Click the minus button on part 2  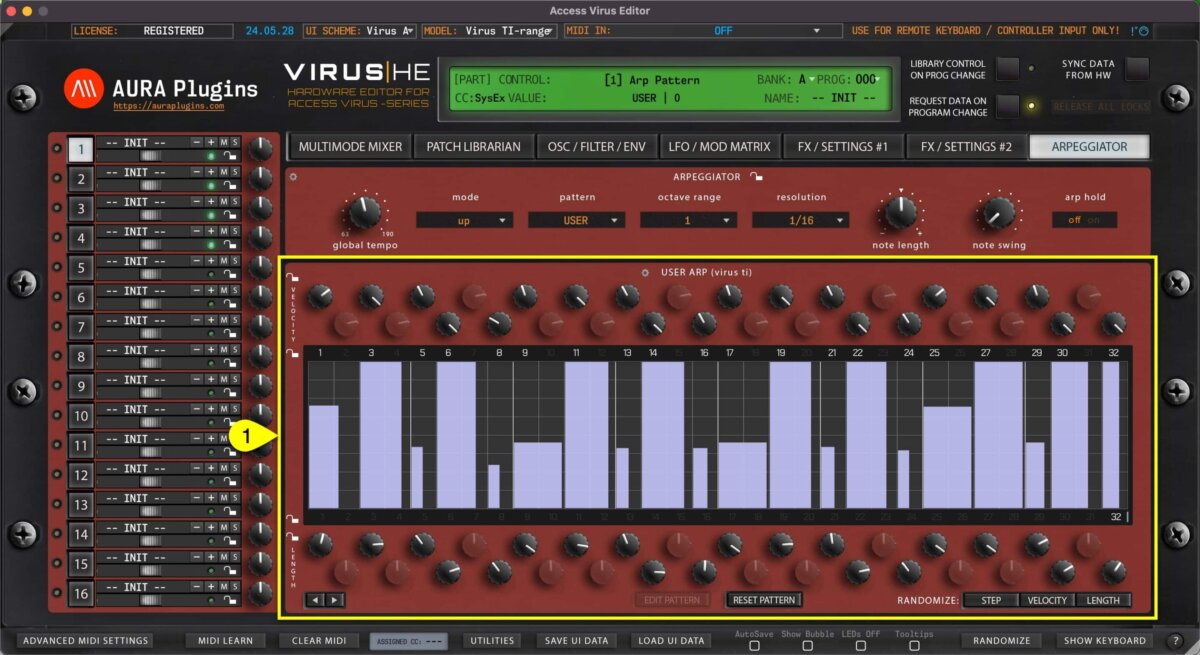[197, 172]
